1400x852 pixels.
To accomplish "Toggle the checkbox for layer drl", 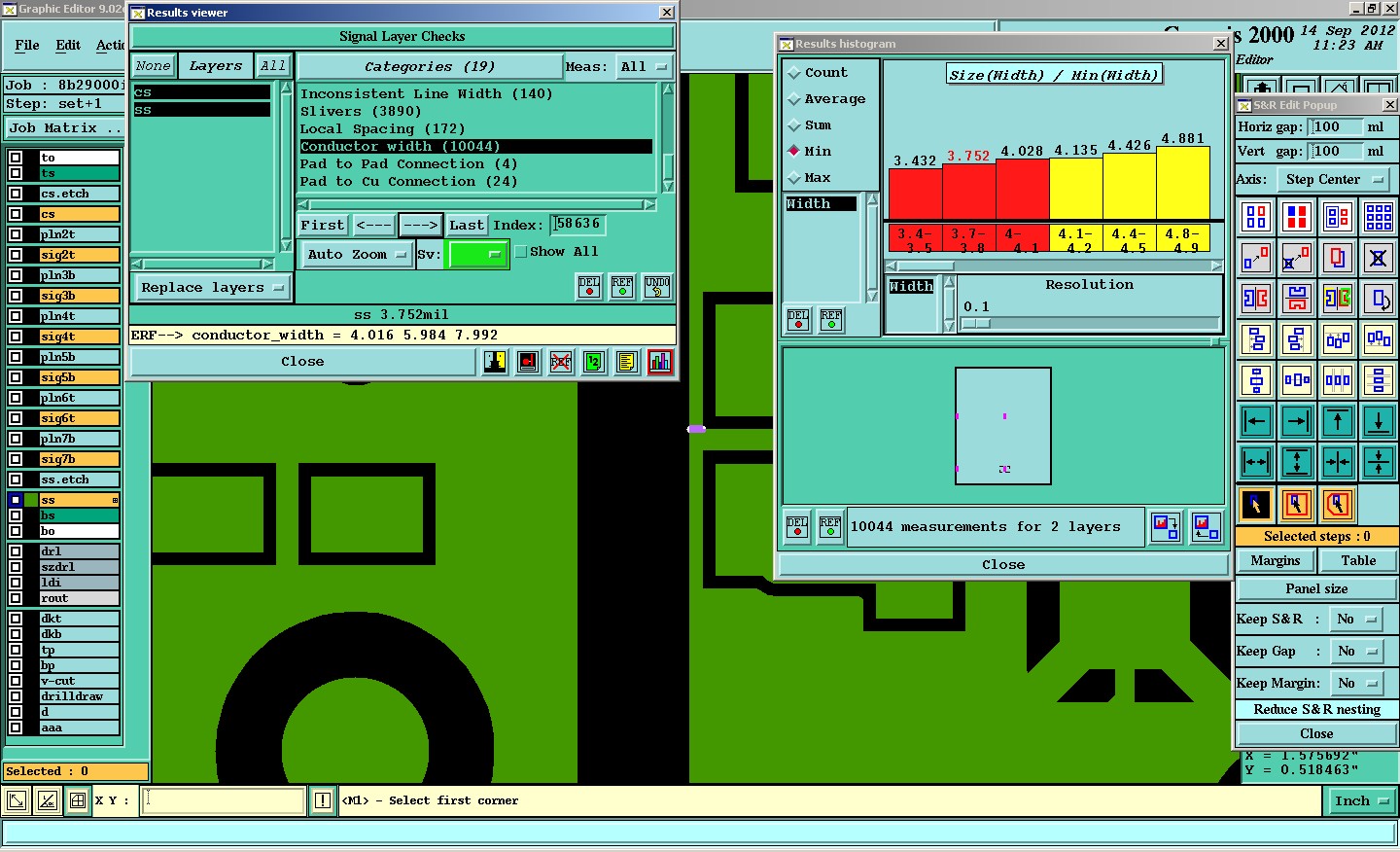I will click(16, 551).
